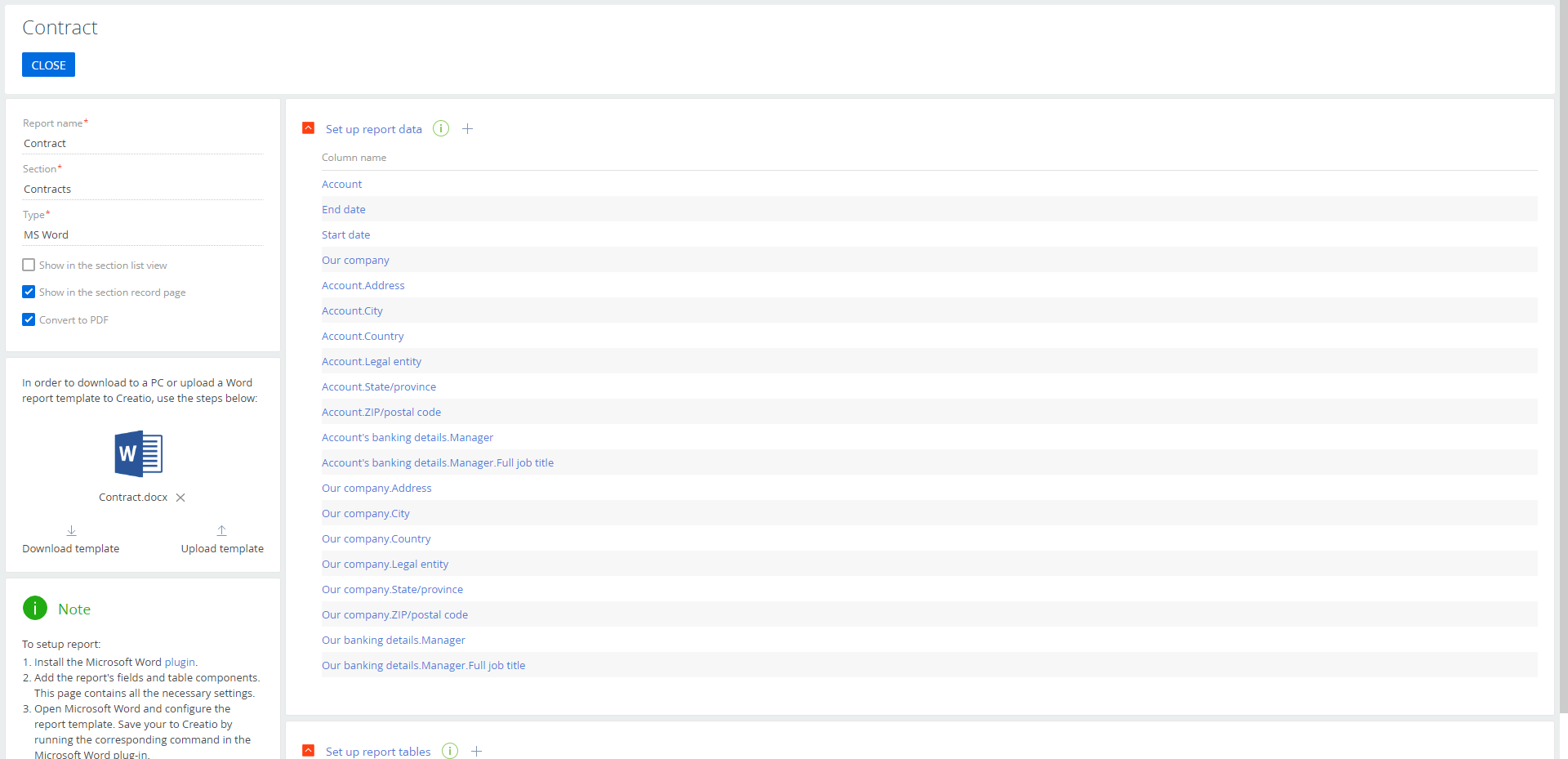Enable Show in the section list view checkbox
The height and width of the screenshot is (759, 1568).
pyautogui.click(x=29, y=266)
